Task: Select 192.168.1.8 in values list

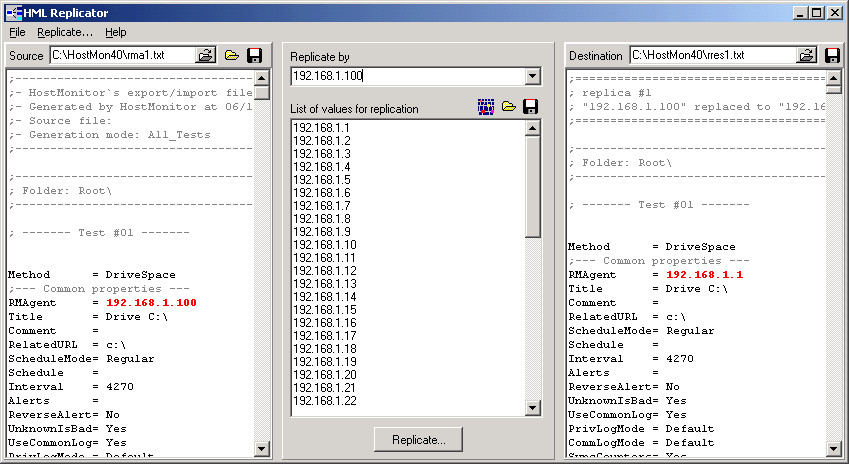Action: click(x=322, y=219)
